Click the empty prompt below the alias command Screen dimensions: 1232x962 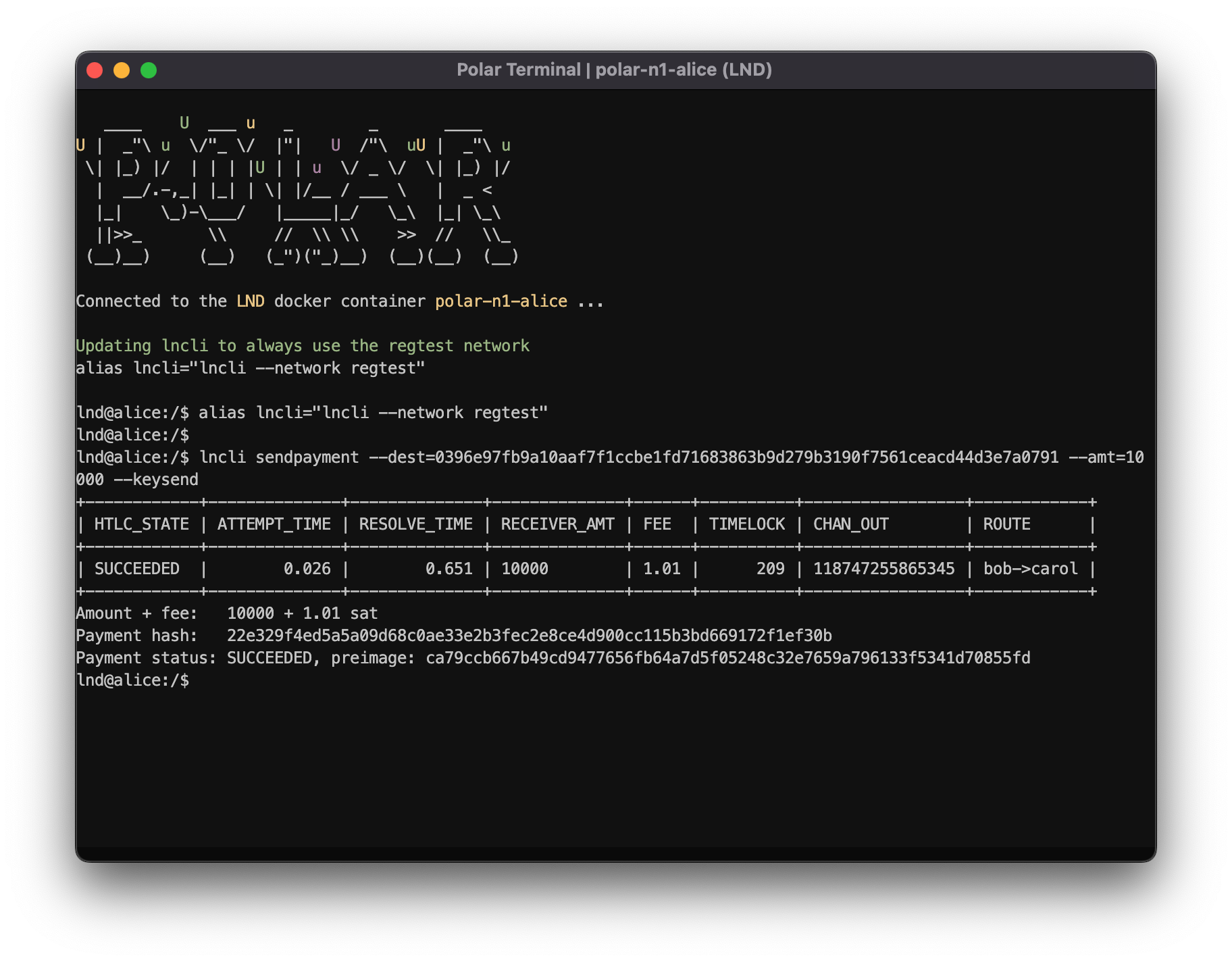tap(133, 435)
